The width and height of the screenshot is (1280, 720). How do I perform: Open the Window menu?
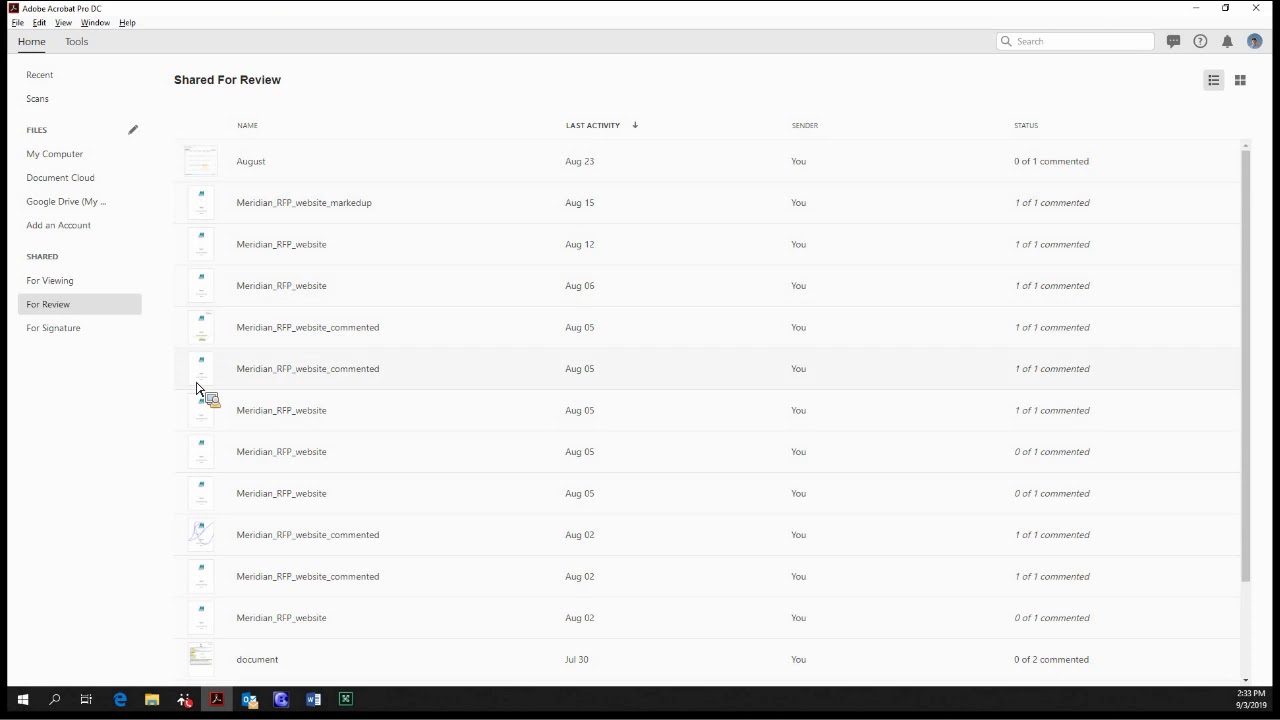click(95, 22)
